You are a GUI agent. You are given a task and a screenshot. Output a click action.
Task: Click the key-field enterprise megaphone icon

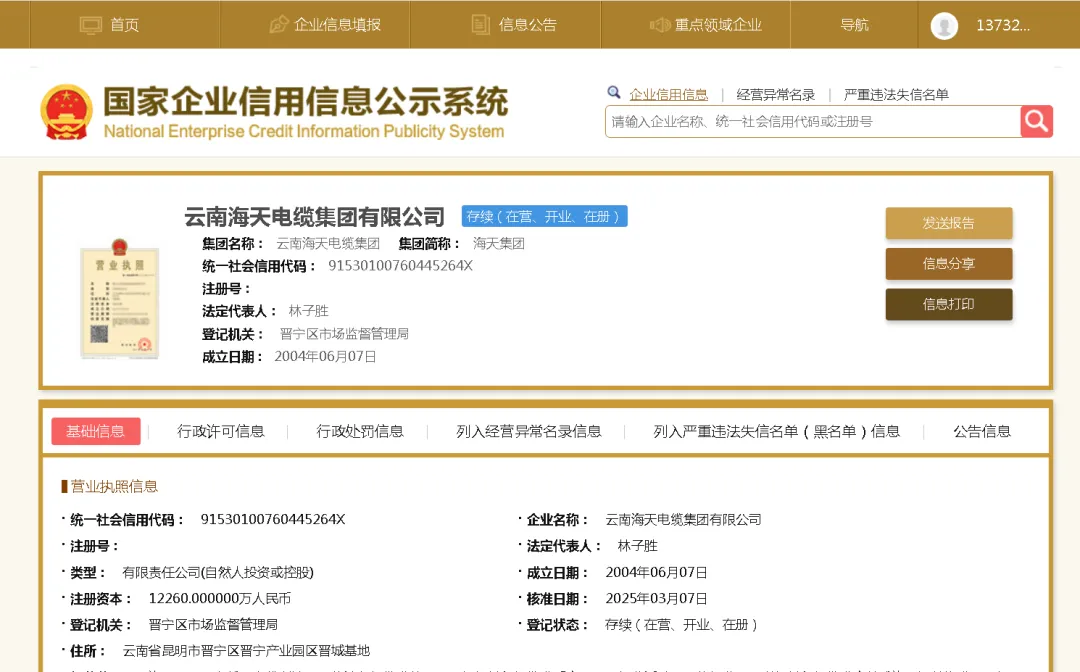coord(659,25)
